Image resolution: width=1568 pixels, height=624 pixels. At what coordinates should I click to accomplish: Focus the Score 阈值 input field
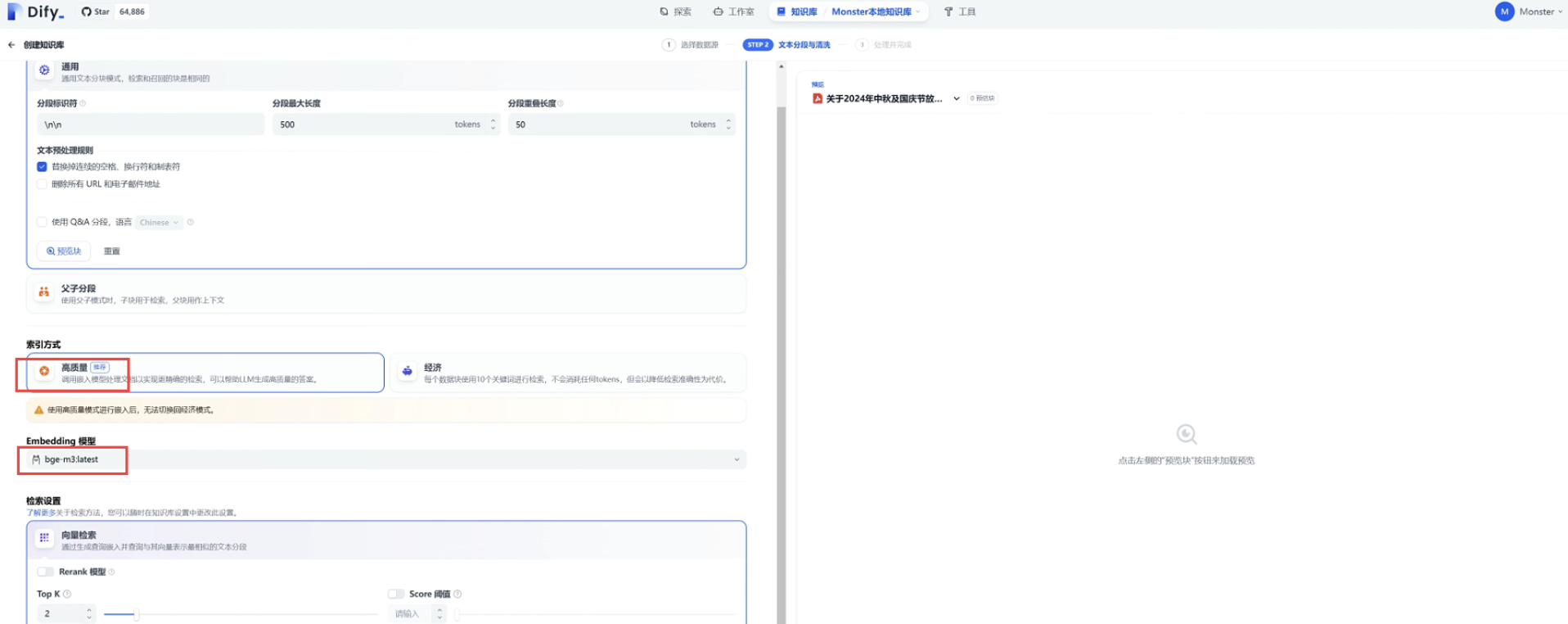click(x=412, y=613)
